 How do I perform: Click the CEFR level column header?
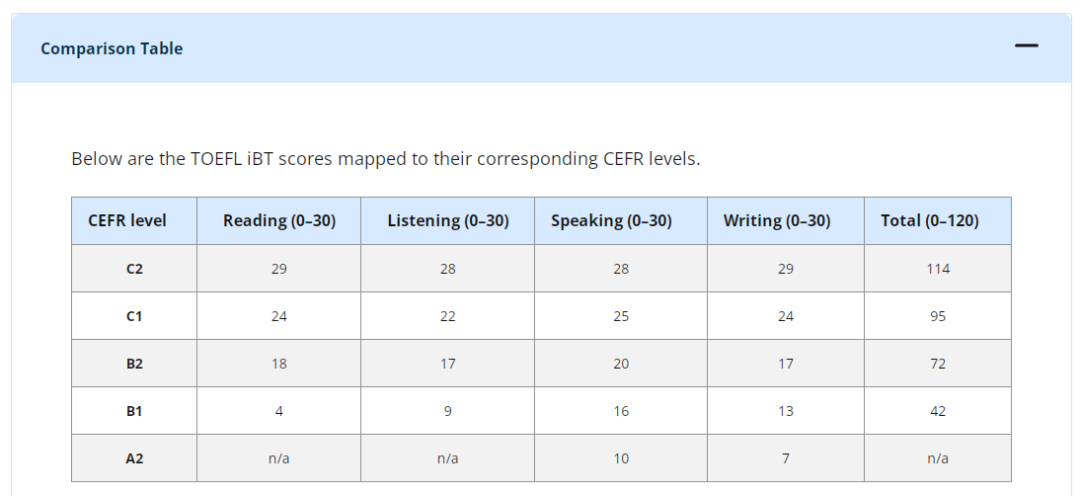pos(127,221)
